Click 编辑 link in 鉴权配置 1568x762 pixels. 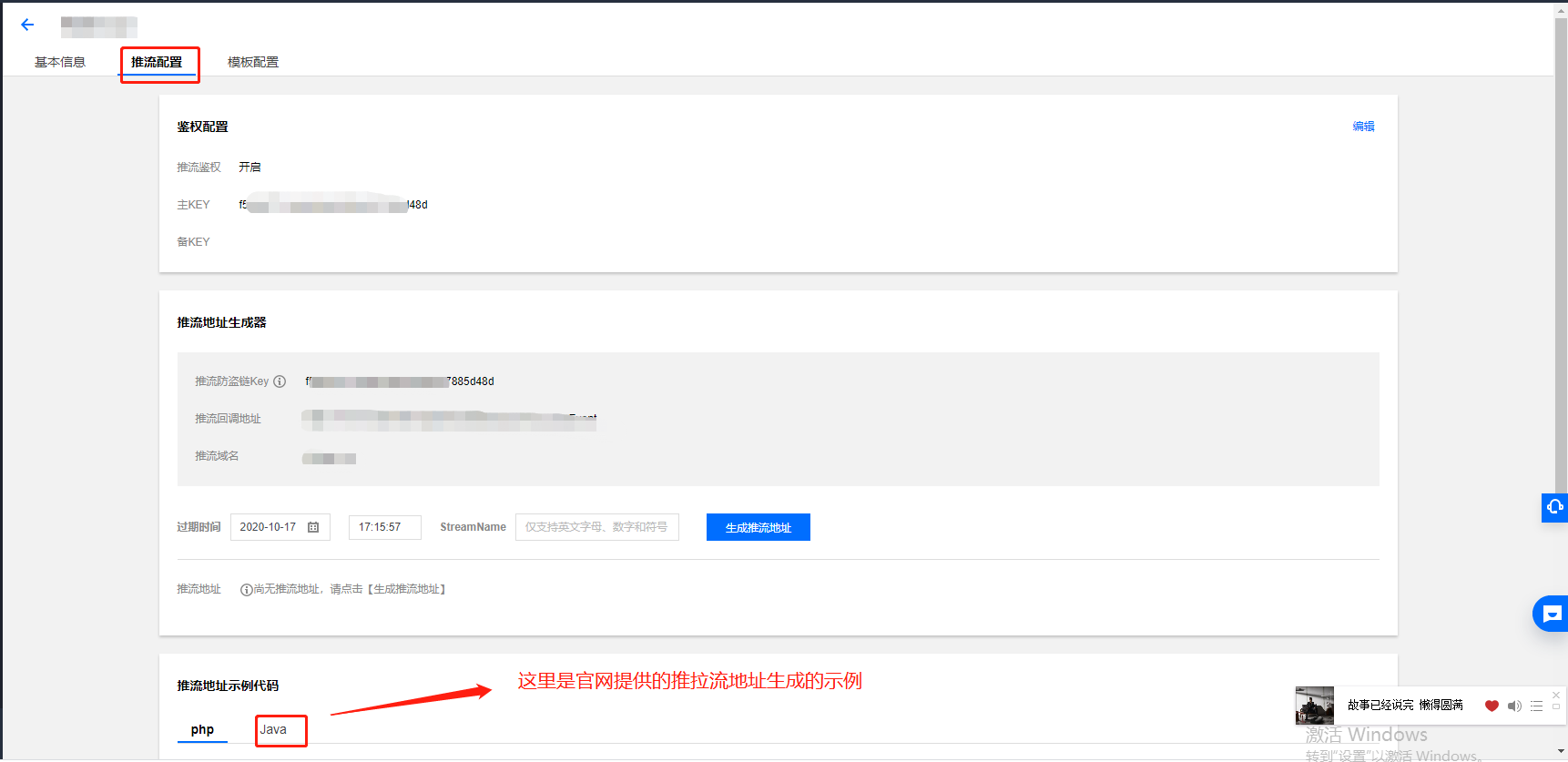tap(1363, 127)
